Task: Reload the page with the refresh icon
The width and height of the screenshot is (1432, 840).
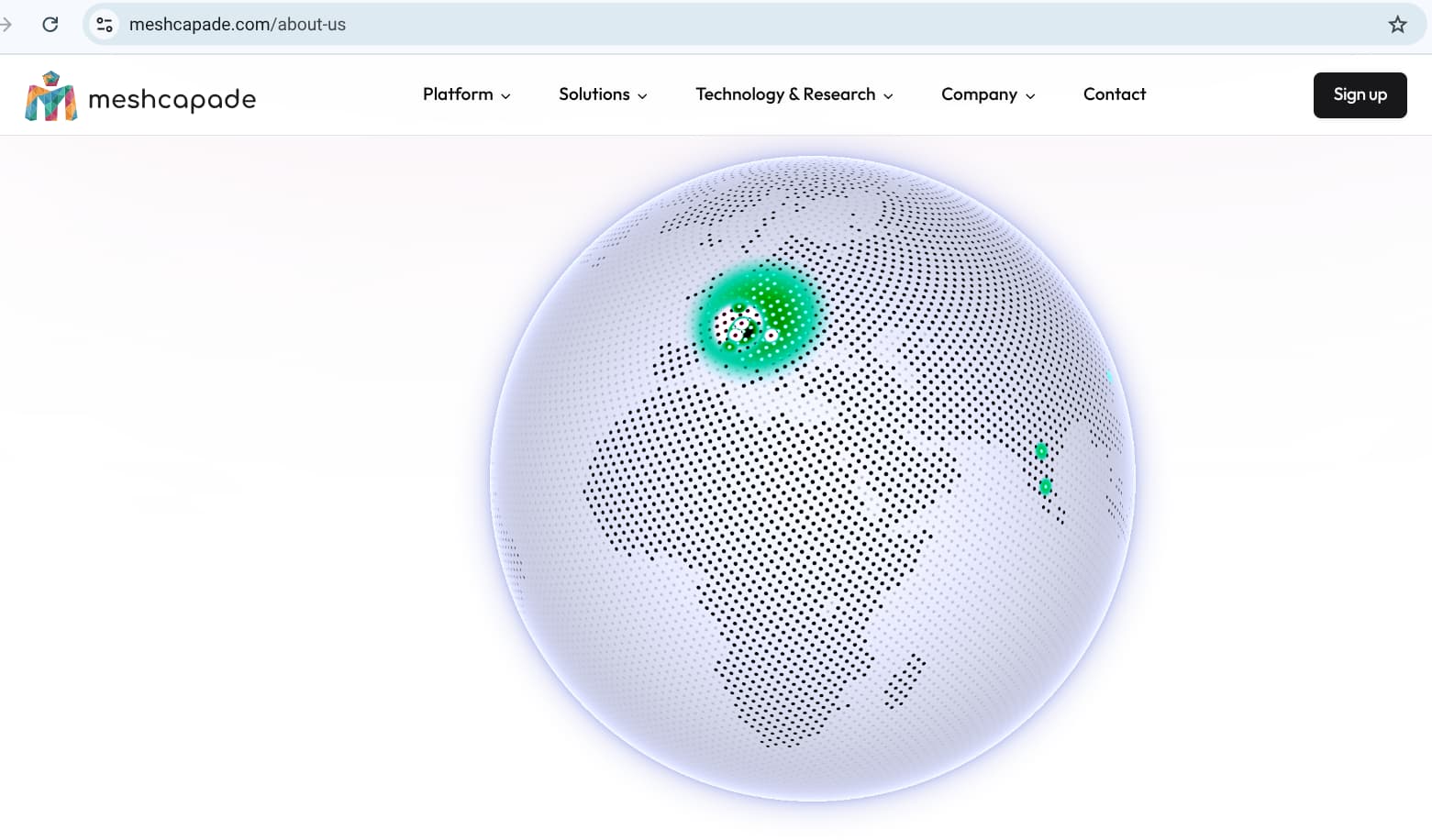Action: (x=50, y=25)
